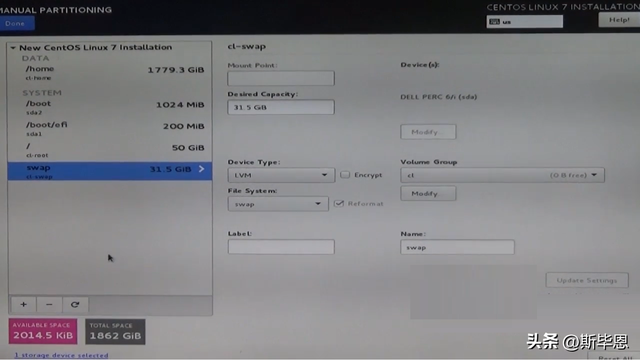The height and width of the screenshot is (361, 640).
Task: Click the keyboard layout us indicator
Action: pyautogui.click(x=524, y=22)
